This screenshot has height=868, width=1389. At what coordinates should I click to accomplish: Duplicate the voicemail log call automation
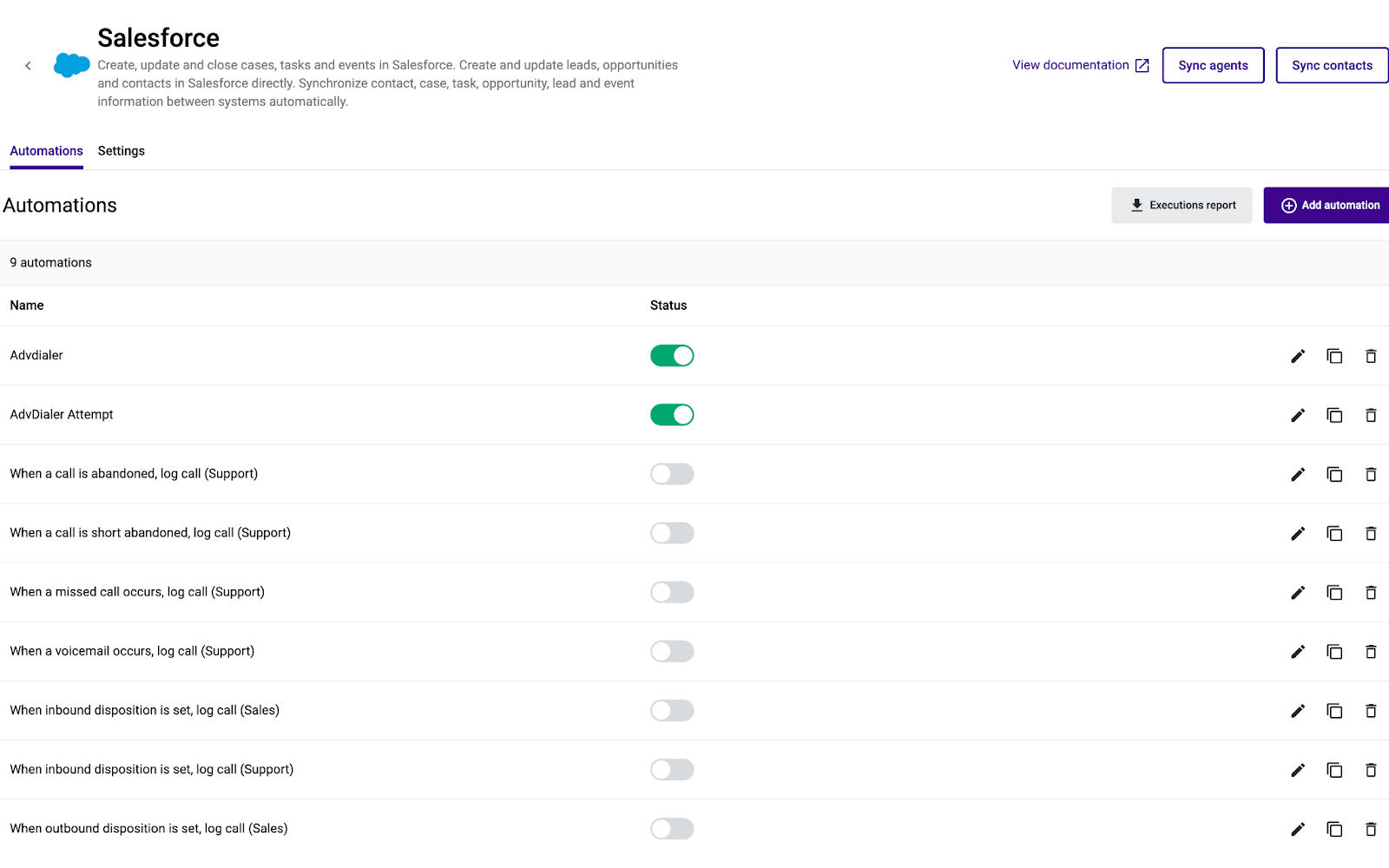click(x=1334, y=651)
